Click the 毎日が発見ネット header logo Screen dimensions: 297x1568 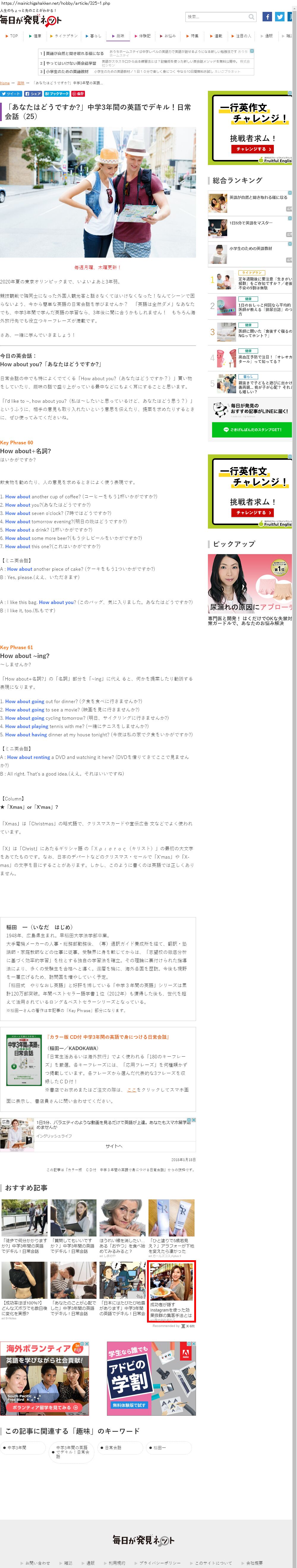(x=31, y=20)
